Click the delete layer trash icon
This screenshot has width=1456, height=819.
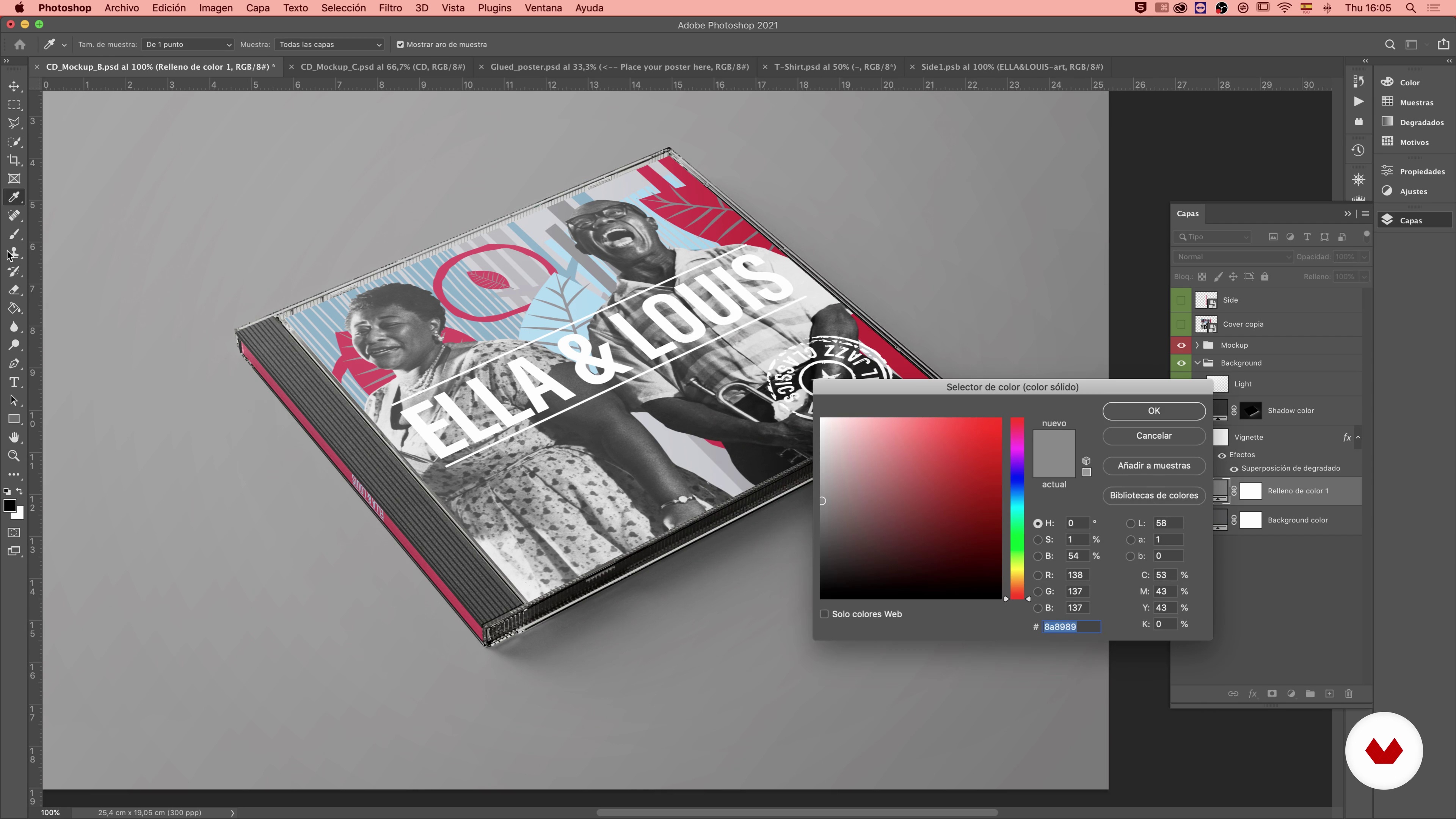tap(1349, 693)
